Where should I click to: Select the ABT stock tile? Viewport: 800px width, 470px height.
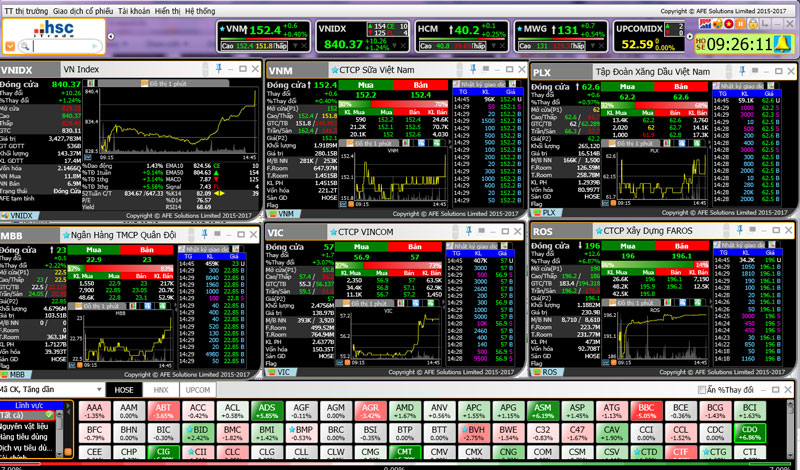[x=163, y=411]
